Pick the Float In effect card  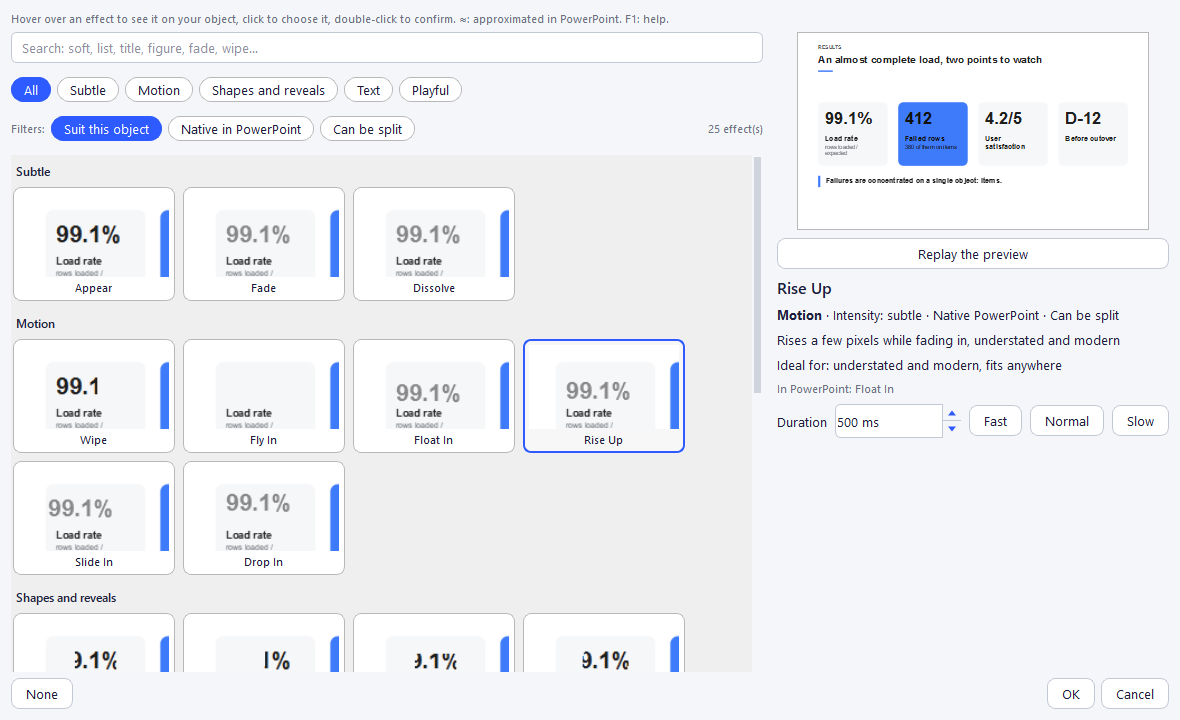coord(434,396)
